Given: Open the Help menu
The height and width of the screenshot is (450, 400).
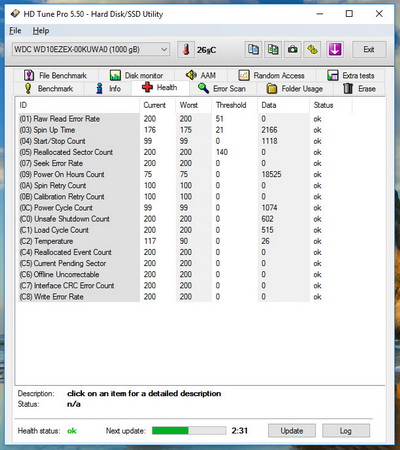Looking at the screenshot, I should (41, 31).
